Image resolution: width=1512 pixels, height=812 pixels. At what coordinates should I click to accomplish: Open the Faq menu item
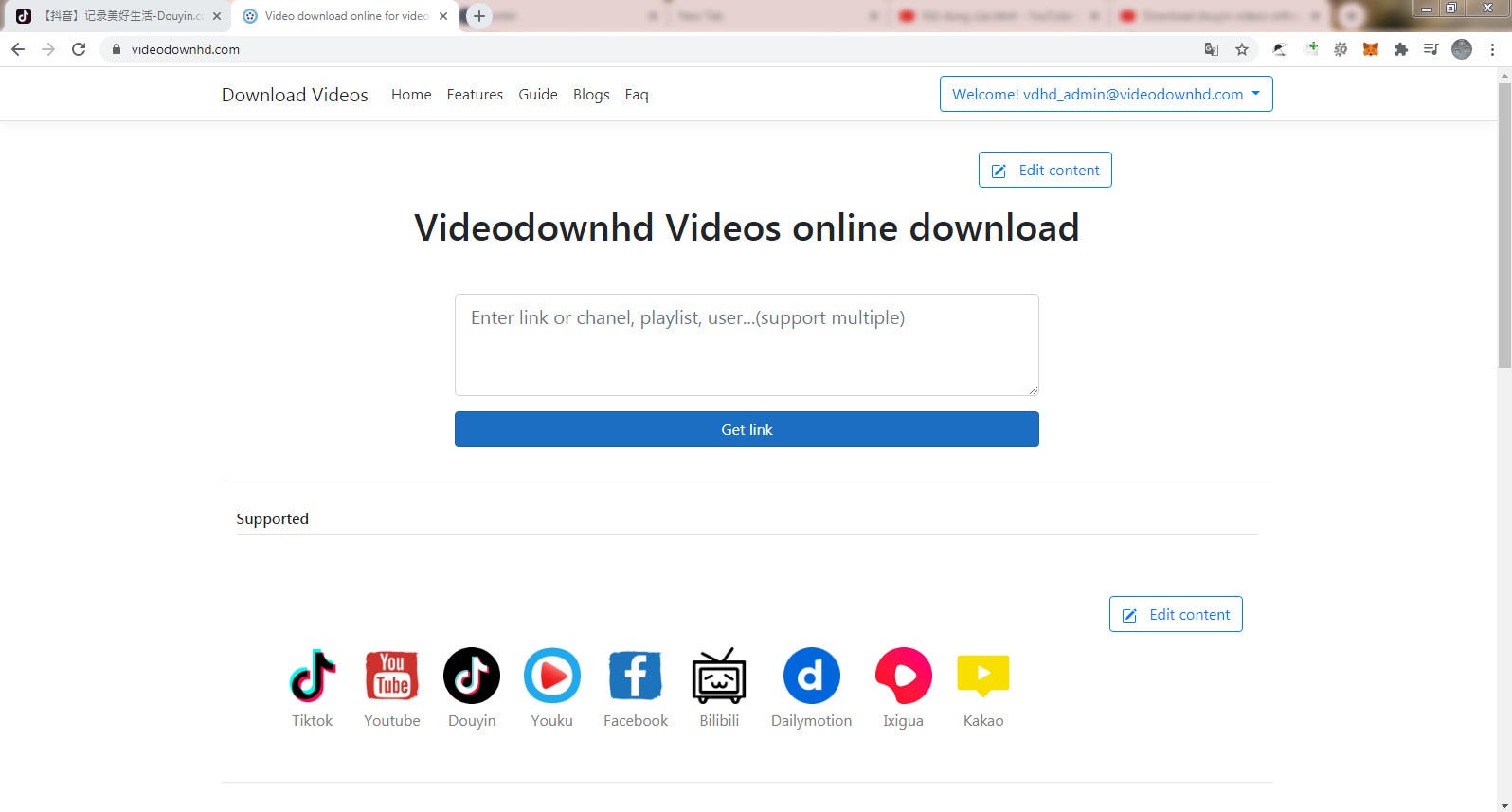pos(637,95)
